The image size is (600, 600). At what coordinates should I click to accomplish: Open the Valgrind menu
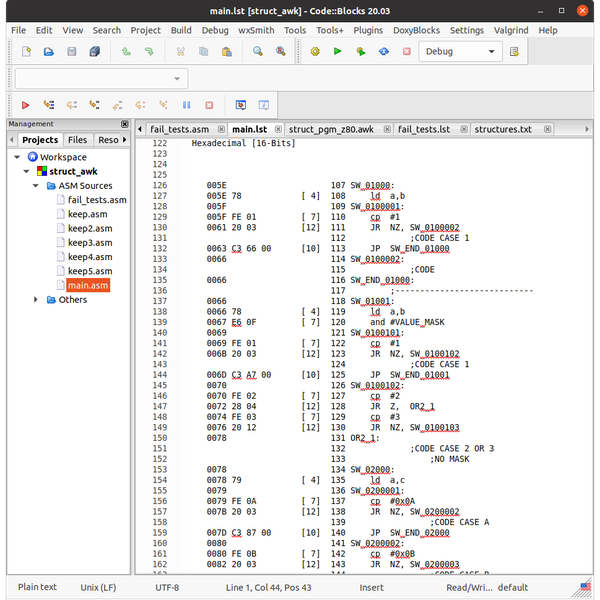(511, 30)
